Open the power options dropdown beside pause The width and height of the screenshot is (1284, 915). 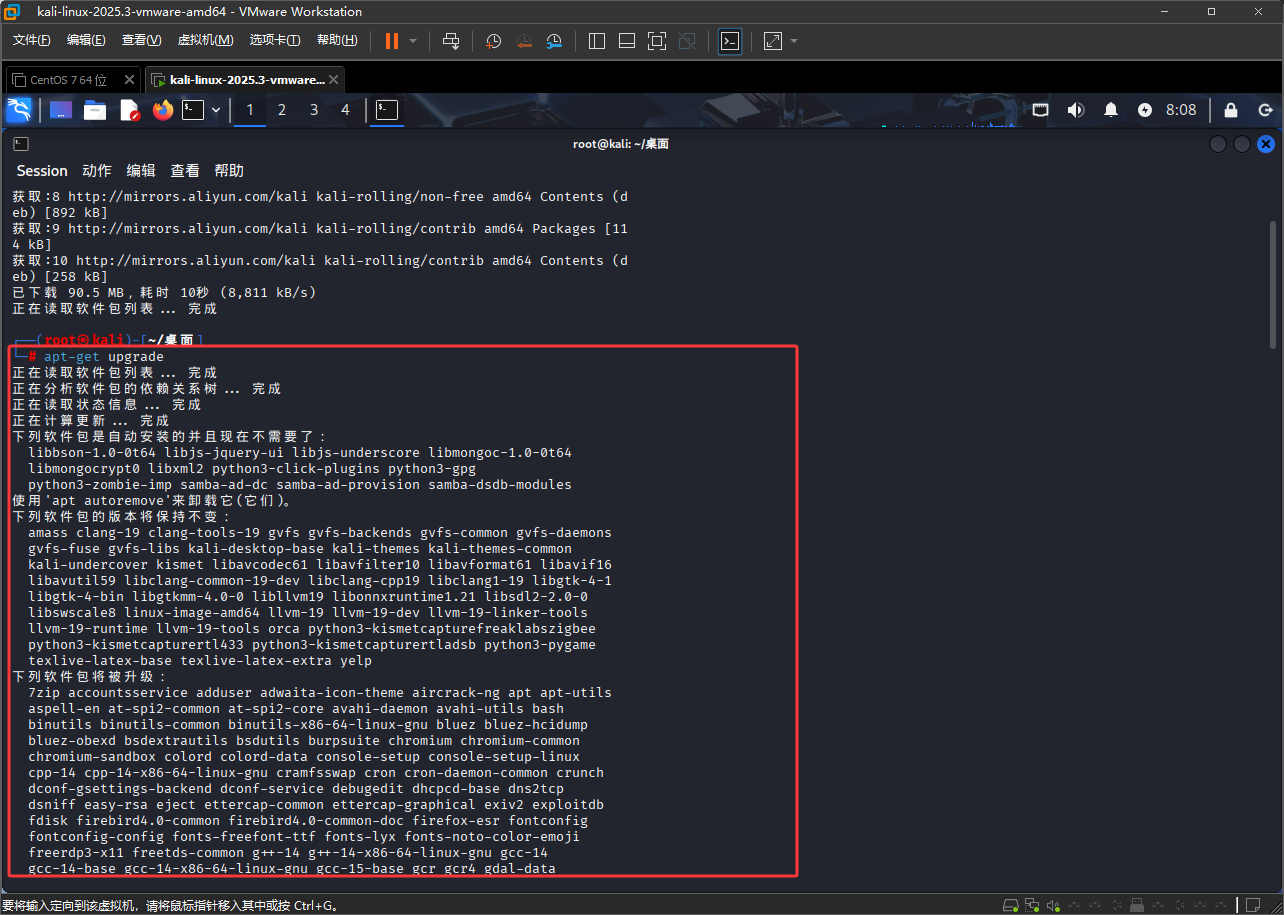pos(413,41)
